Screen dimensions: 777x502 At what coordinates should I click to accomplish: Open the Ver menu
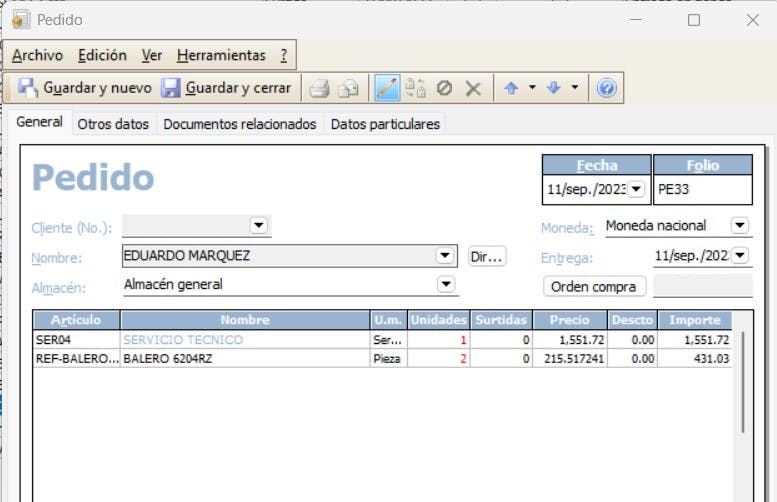(152, 55)
